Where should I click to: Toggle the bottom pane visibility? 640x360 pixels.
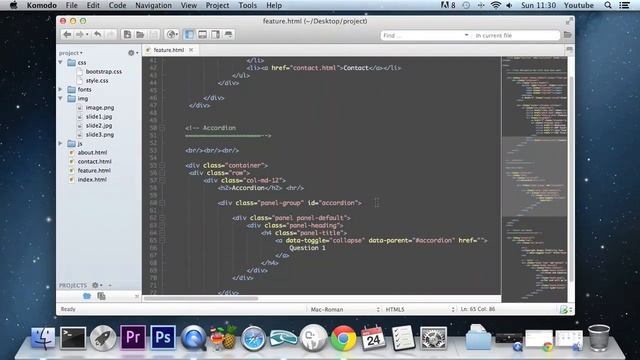tap(202, 35)
